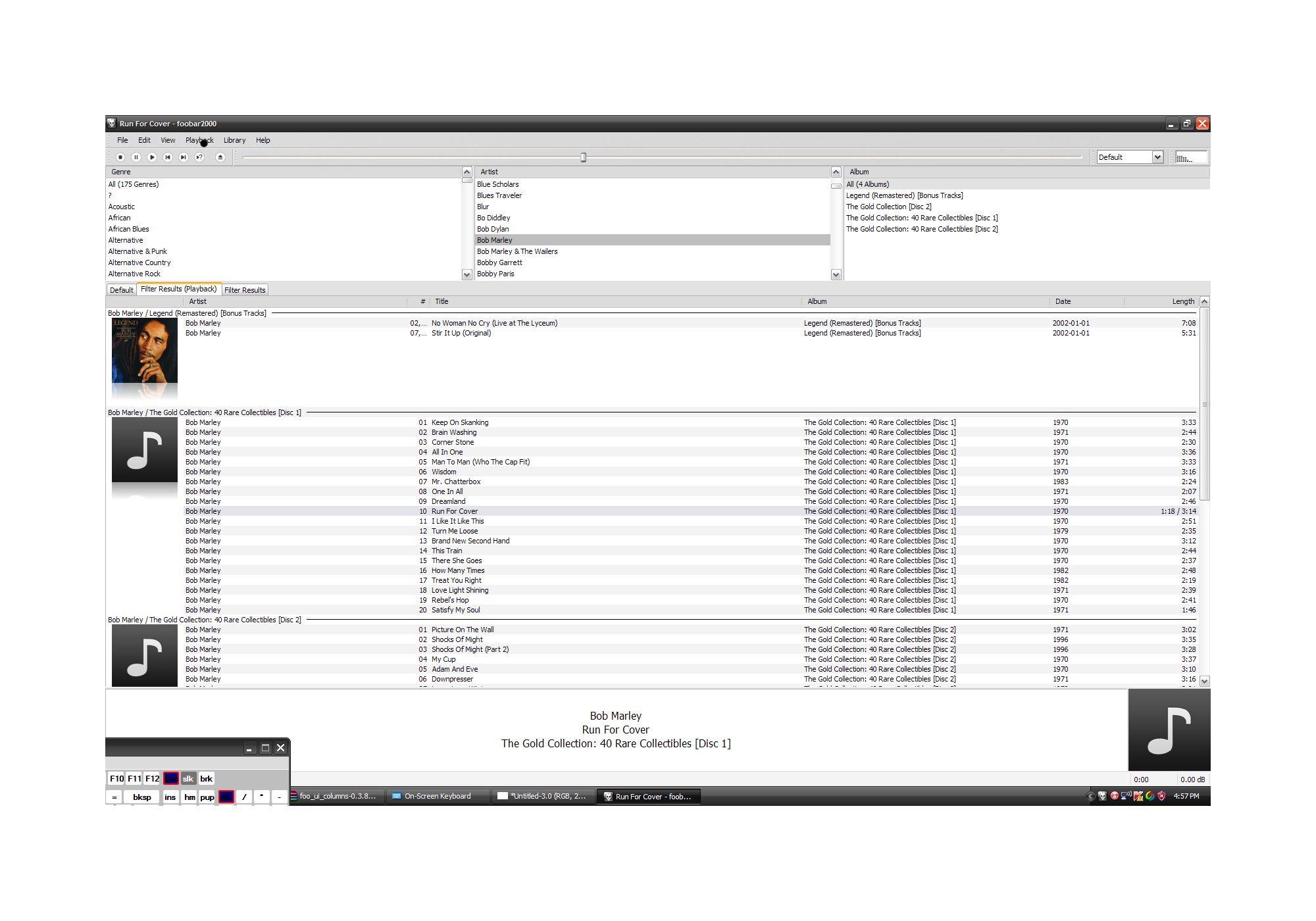
Task: Click F12 key on the On-Screen Keyboard
Action: click(x=152, y=779)
